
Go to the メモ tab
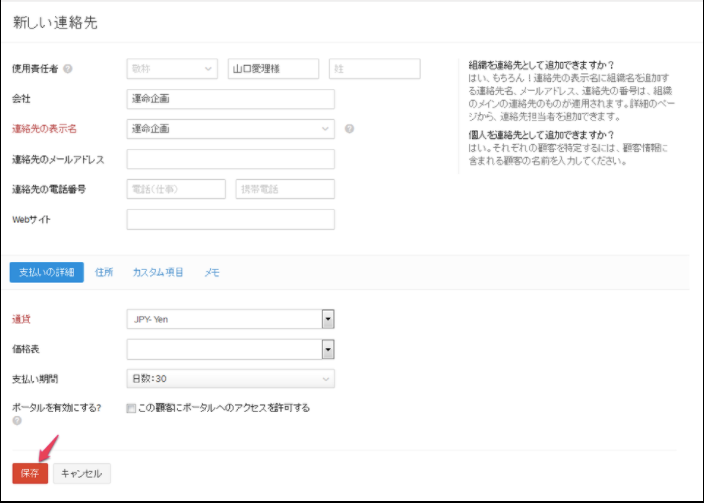212,273
